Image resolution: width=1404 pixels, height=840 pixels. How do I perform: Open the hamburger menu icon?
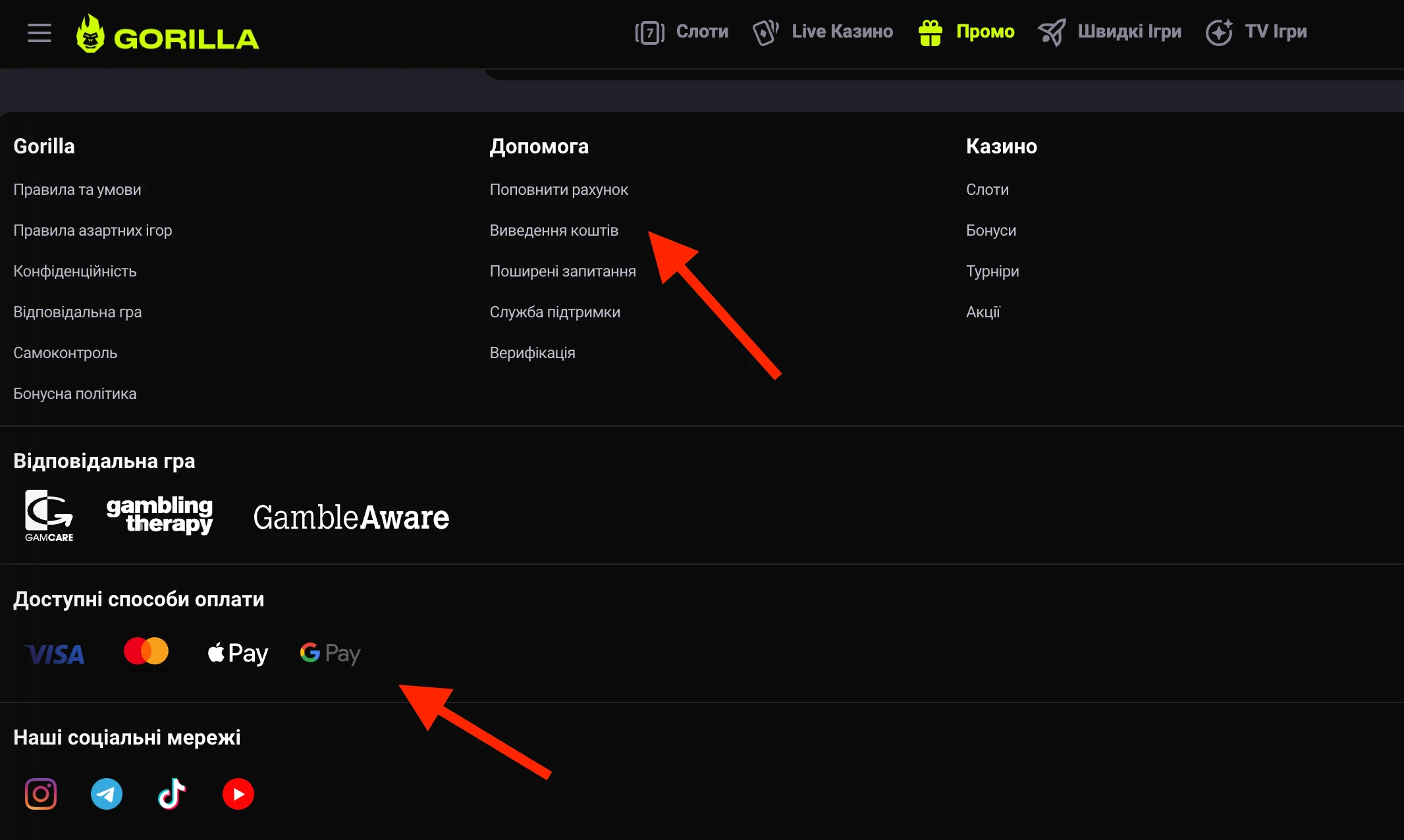point(40,33)
